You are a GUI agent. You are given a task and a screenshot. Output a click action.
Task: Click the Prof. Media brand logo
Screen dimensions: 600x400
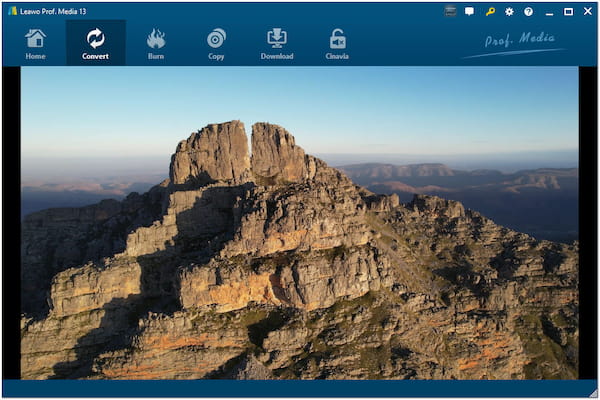pos(513,43)
